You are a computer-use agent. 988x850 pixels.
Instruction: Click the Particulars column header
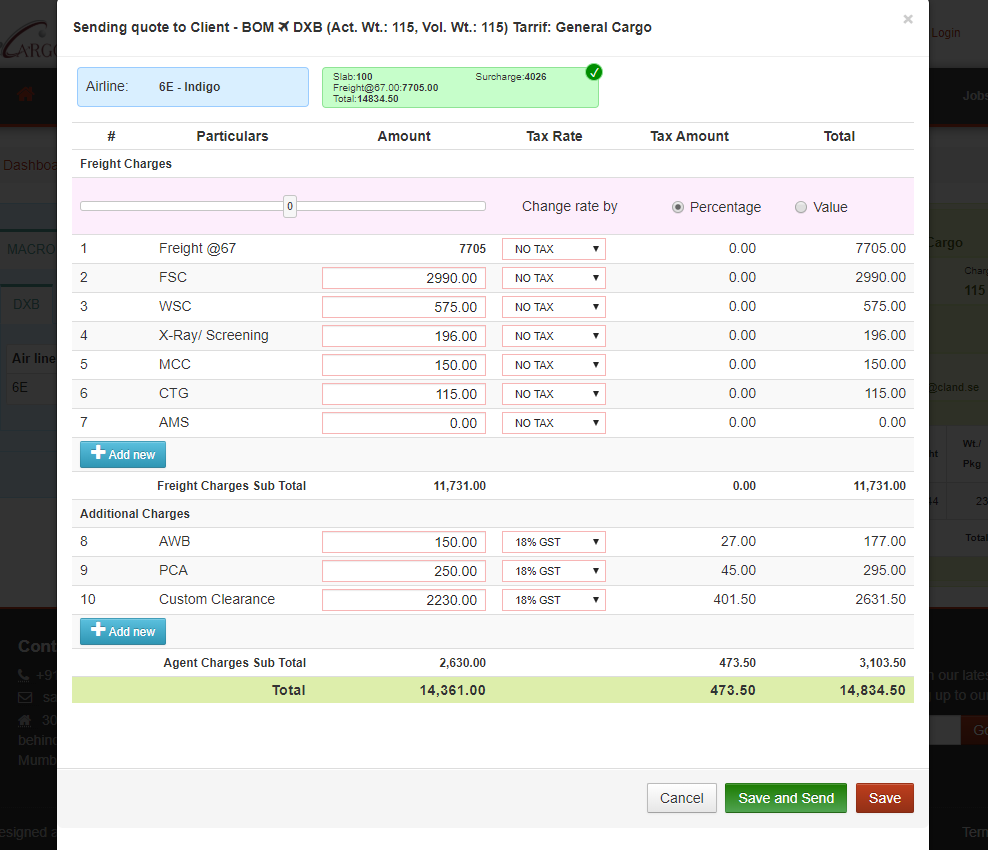point(233,136)
